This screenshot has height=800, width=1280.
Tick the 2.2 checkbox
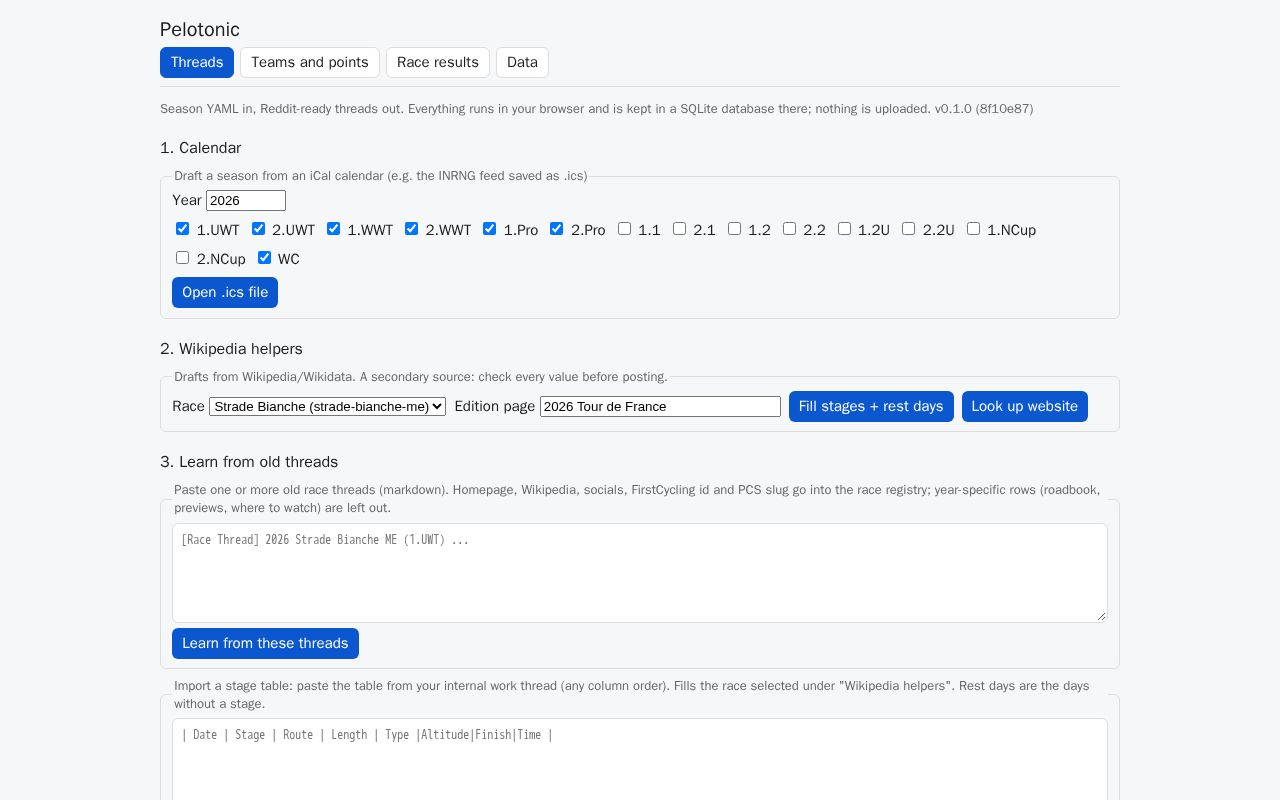point(789,229)
